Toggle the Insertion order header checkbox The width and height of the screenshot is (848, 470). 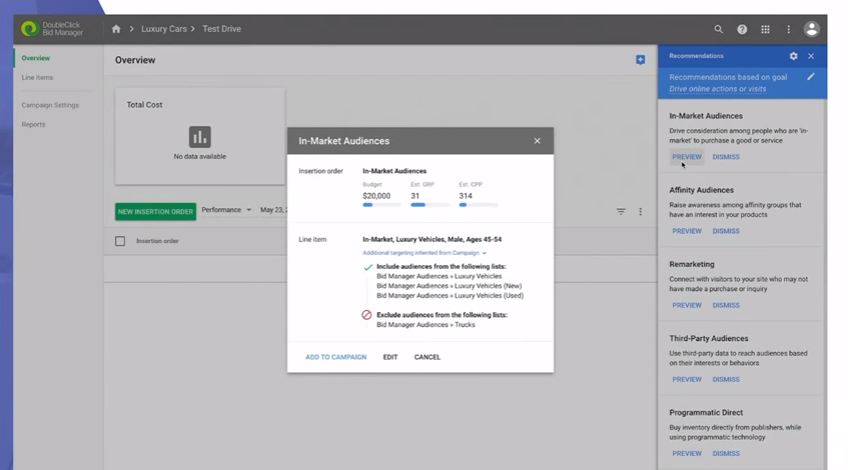click(120, 241)
